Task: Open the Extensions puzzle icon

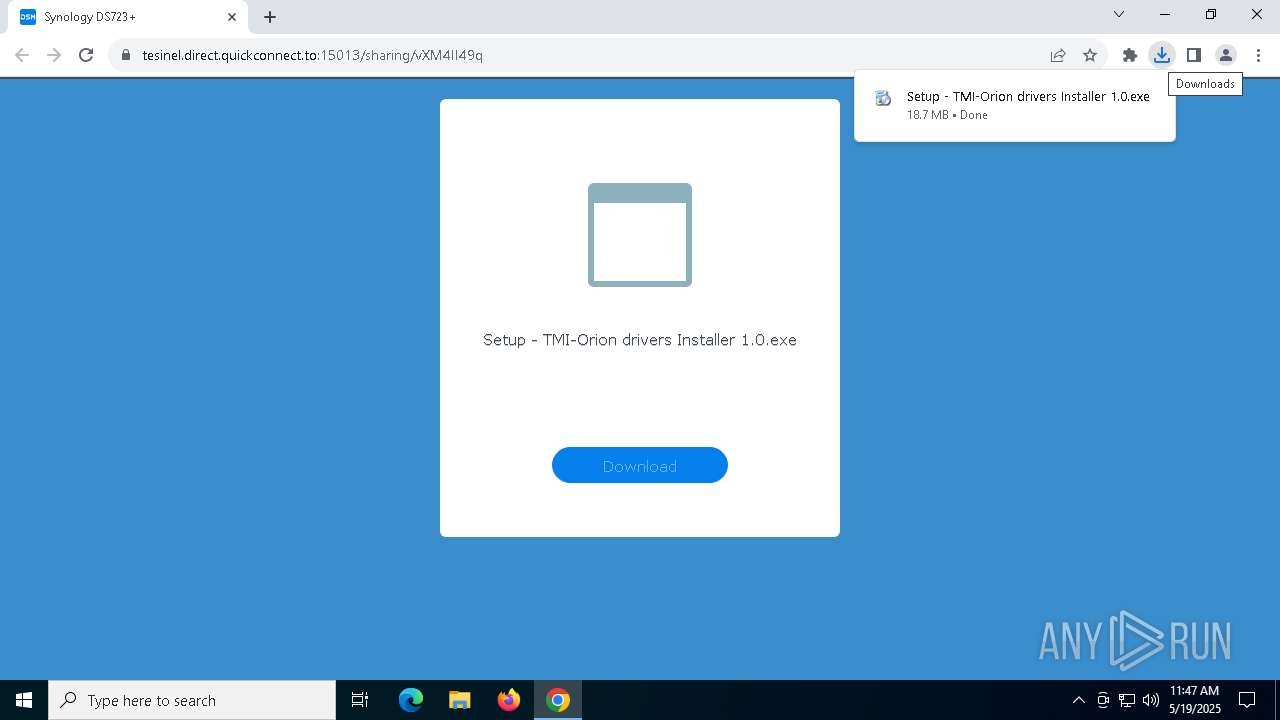Action: [x=1129, y=55]
